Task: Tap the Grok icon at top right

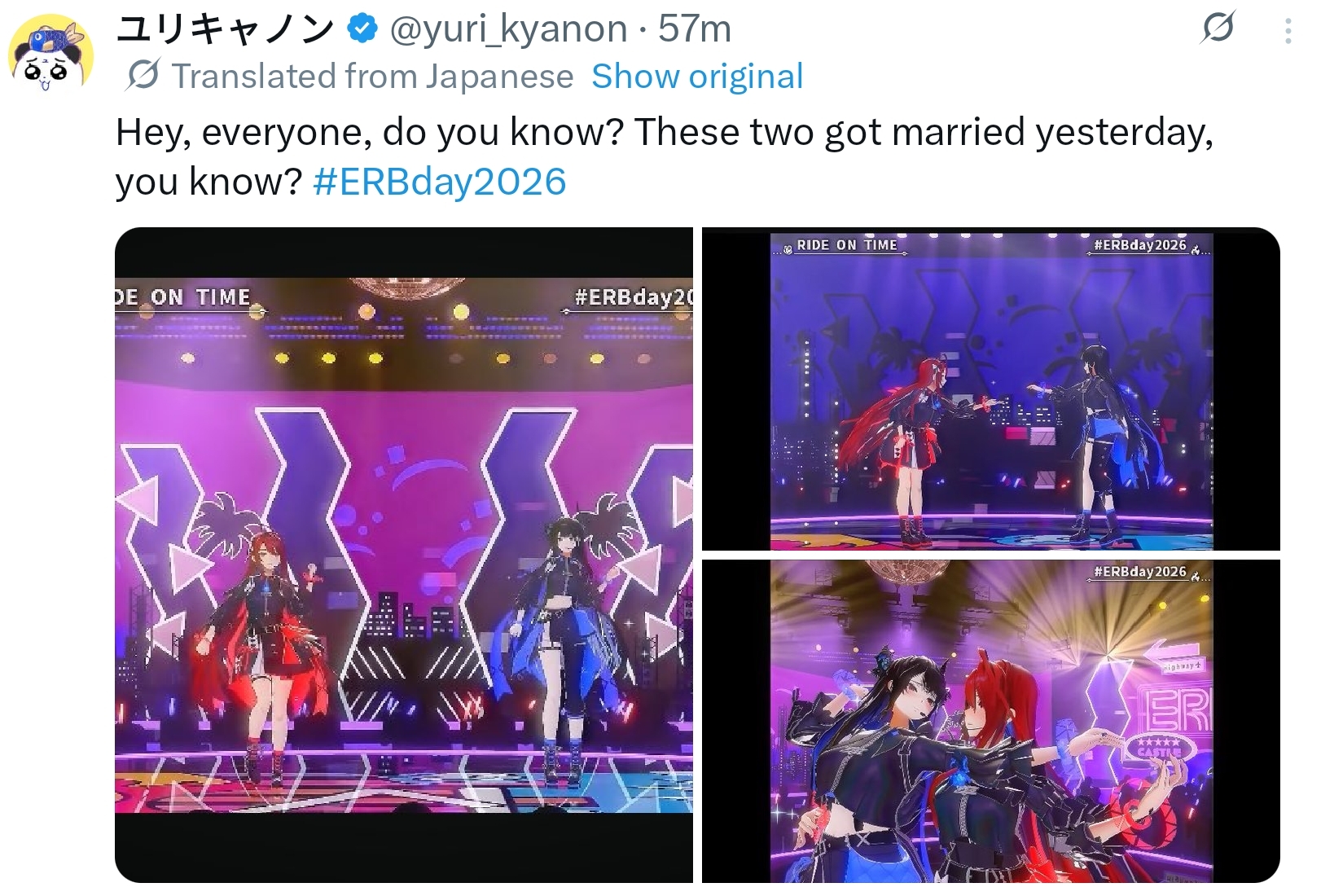Action: [1218, 29]
